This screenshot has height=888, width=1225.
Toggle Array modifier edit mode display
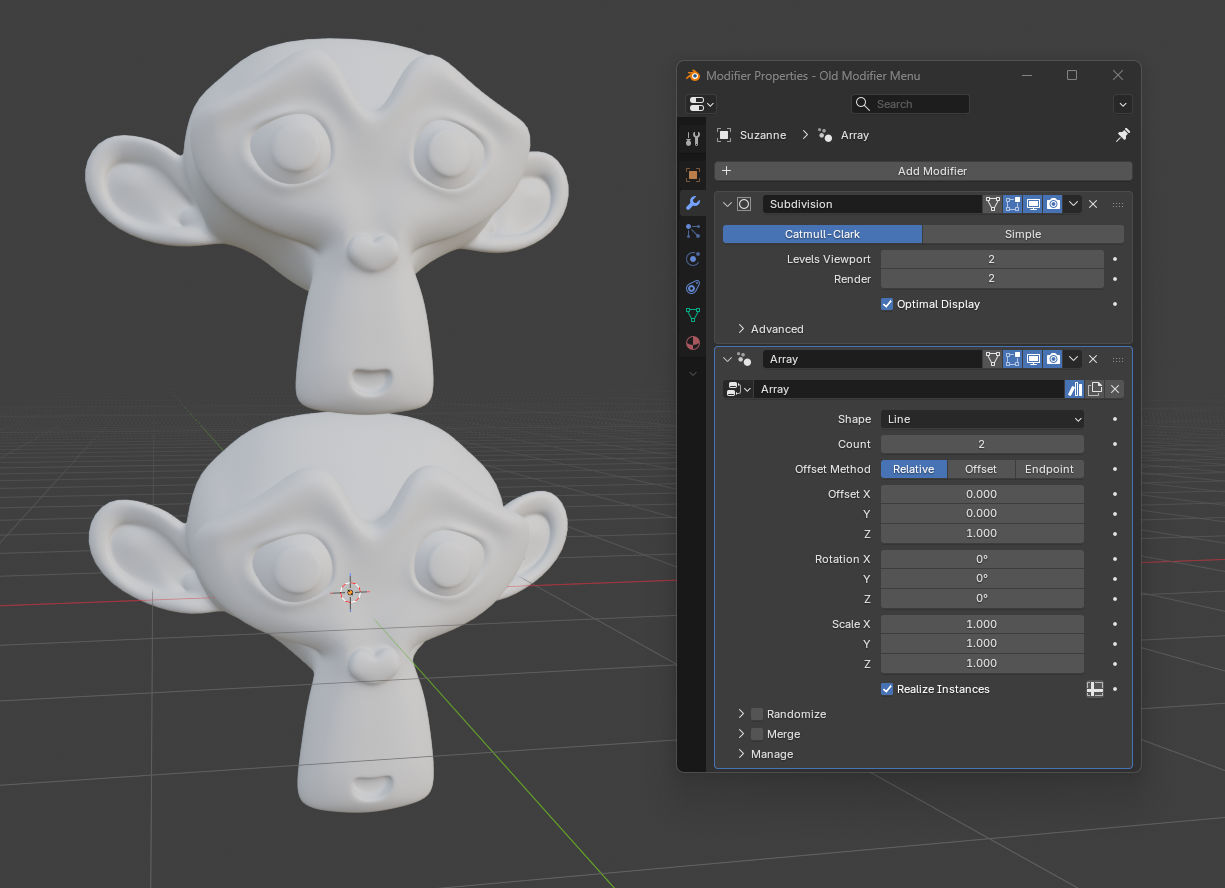click(1013, 359)
